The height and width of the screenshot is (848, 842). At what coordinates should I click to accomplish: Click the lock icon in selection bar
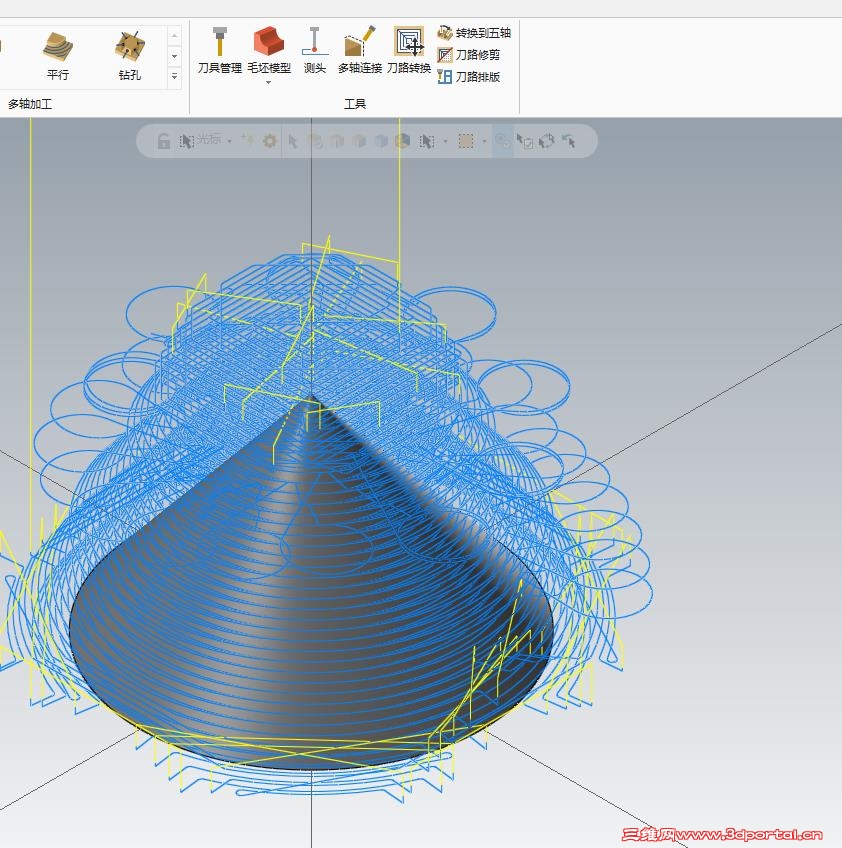coord(163,141)
